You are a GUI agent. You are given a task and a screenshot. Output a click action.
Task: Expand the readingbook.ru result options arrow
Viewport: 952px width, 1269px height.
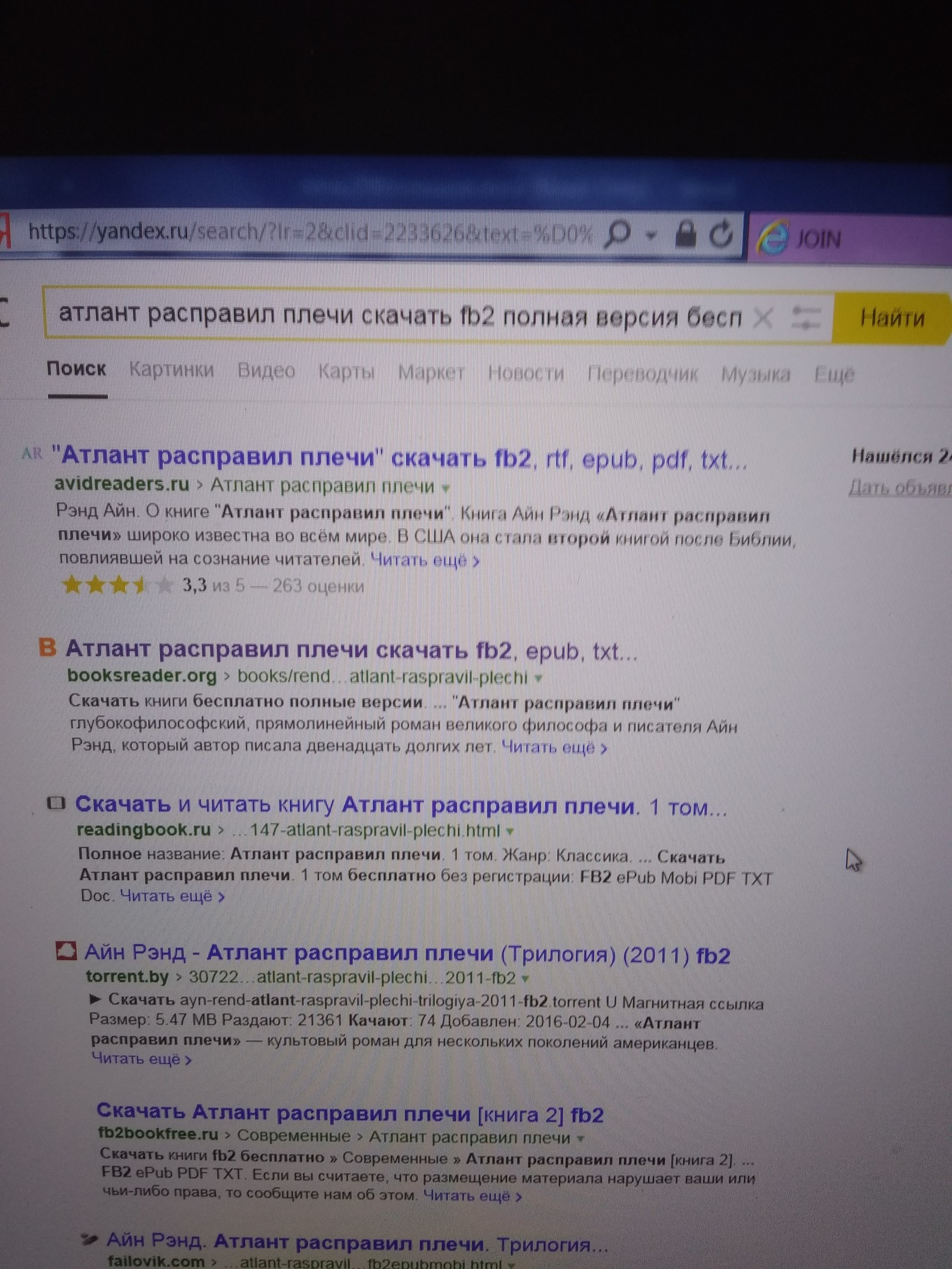pos(510,831)
